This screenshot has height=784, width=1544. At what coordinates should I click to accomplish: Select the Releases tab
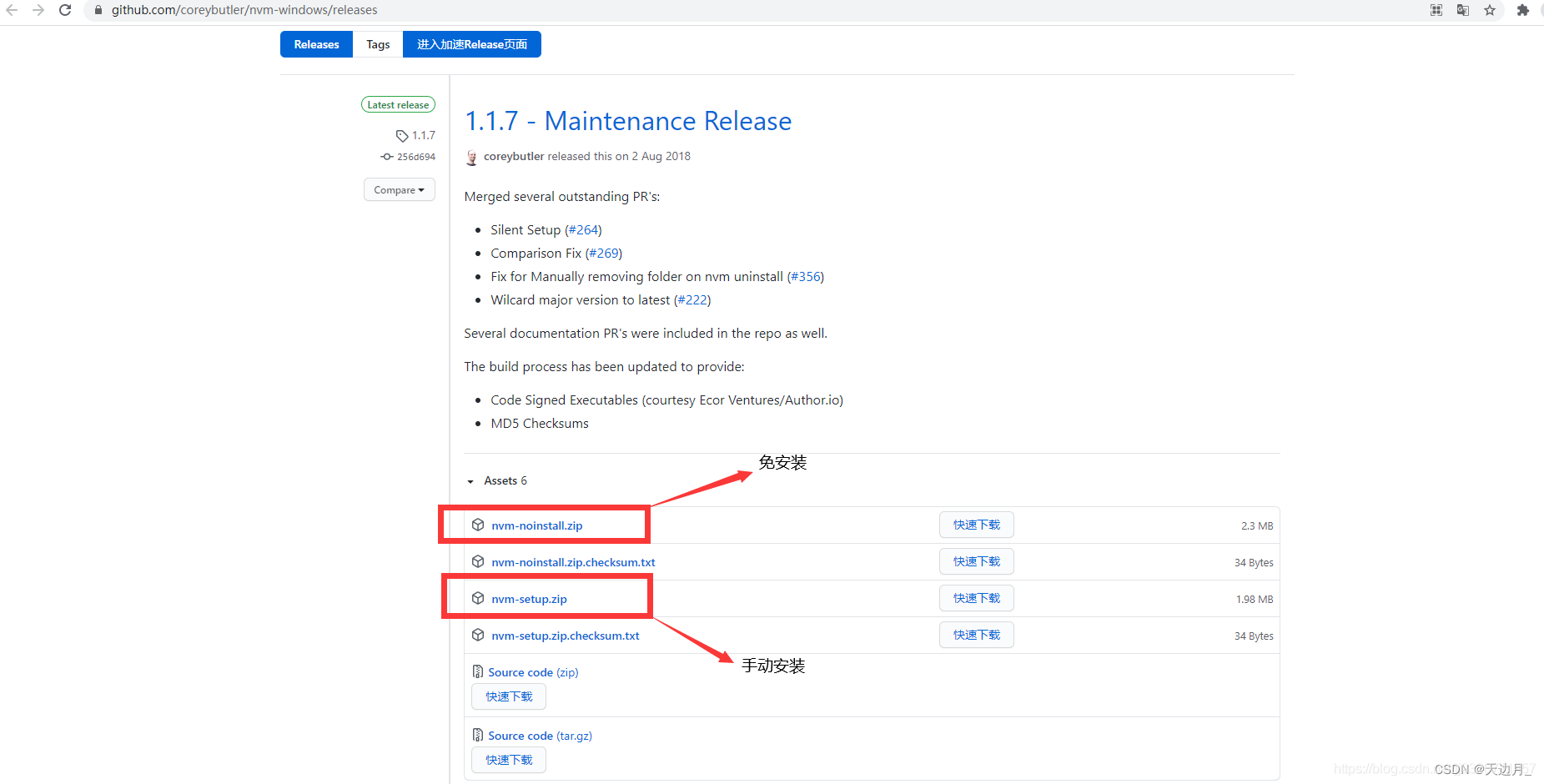click(x=316, y=44)
